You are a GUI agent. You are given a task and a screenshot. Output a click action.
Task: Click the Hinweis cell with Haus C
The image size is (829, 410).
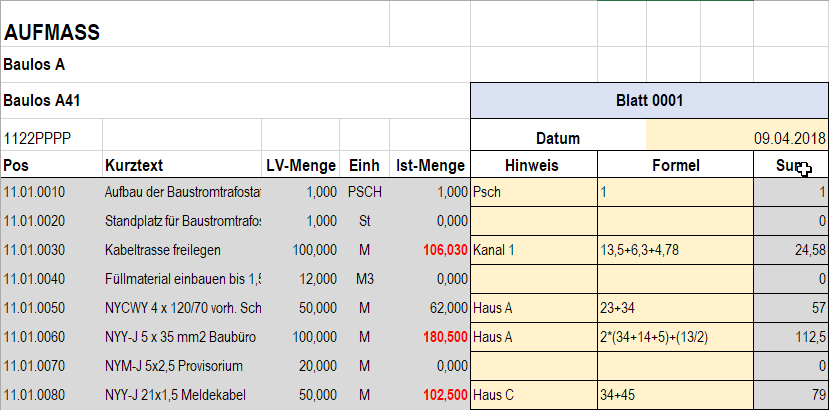point(532,395)
